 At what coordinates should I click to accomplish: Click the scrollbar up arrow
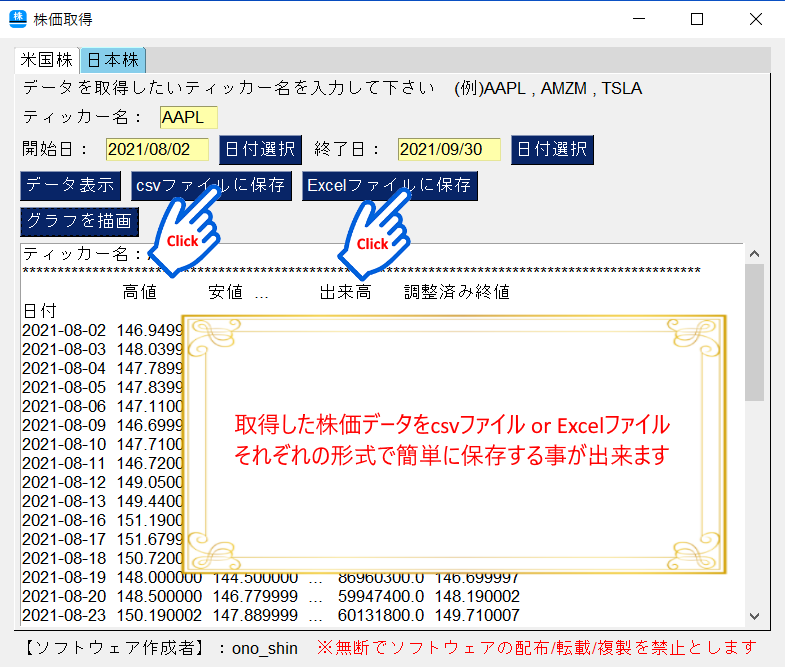coord(754,254)
